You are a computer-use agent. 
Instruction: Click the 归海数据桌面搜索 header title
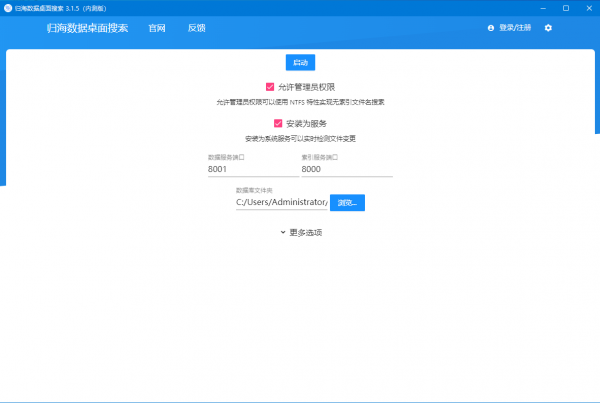(x=87, y=28)
